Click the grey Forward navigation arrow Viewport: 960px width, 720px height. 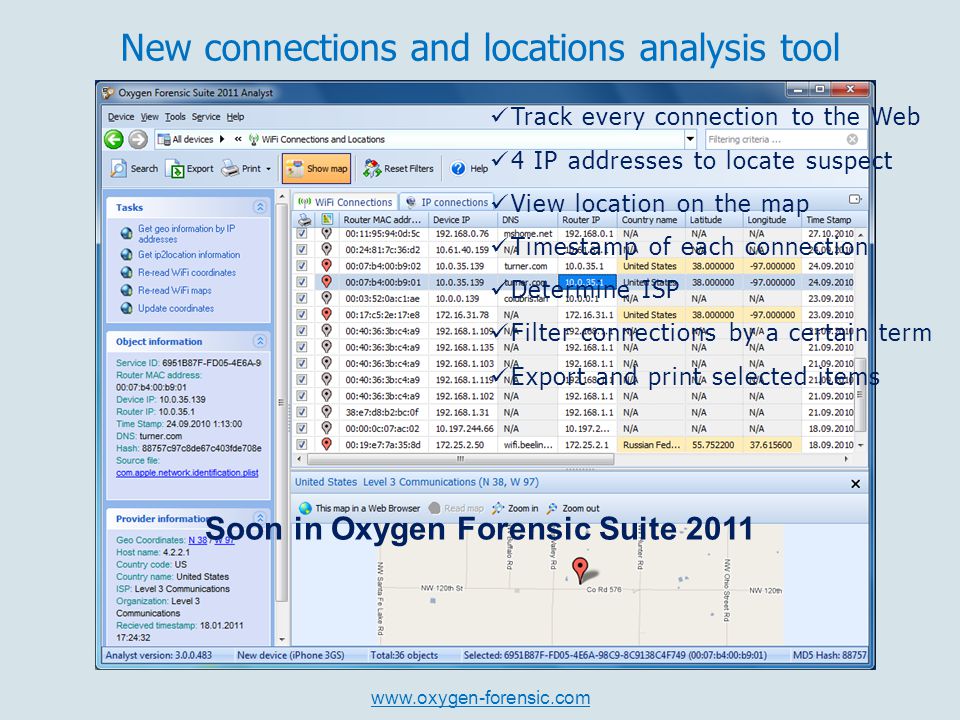[x=138, y=140]
